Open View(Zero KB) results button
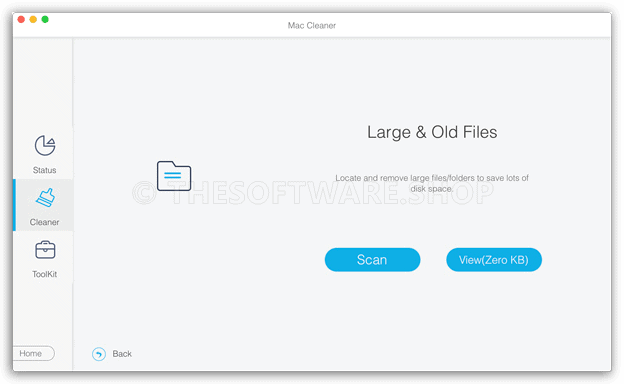 pos(494,260)
